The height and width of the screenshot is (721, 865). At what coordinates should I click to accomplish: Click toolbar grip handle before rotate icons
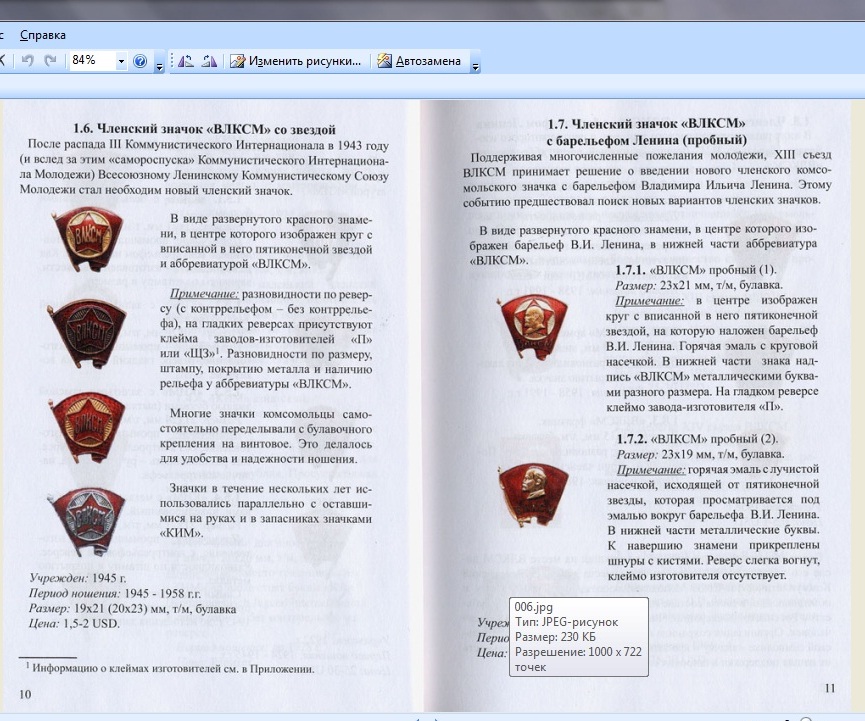(x=171, y=61)
